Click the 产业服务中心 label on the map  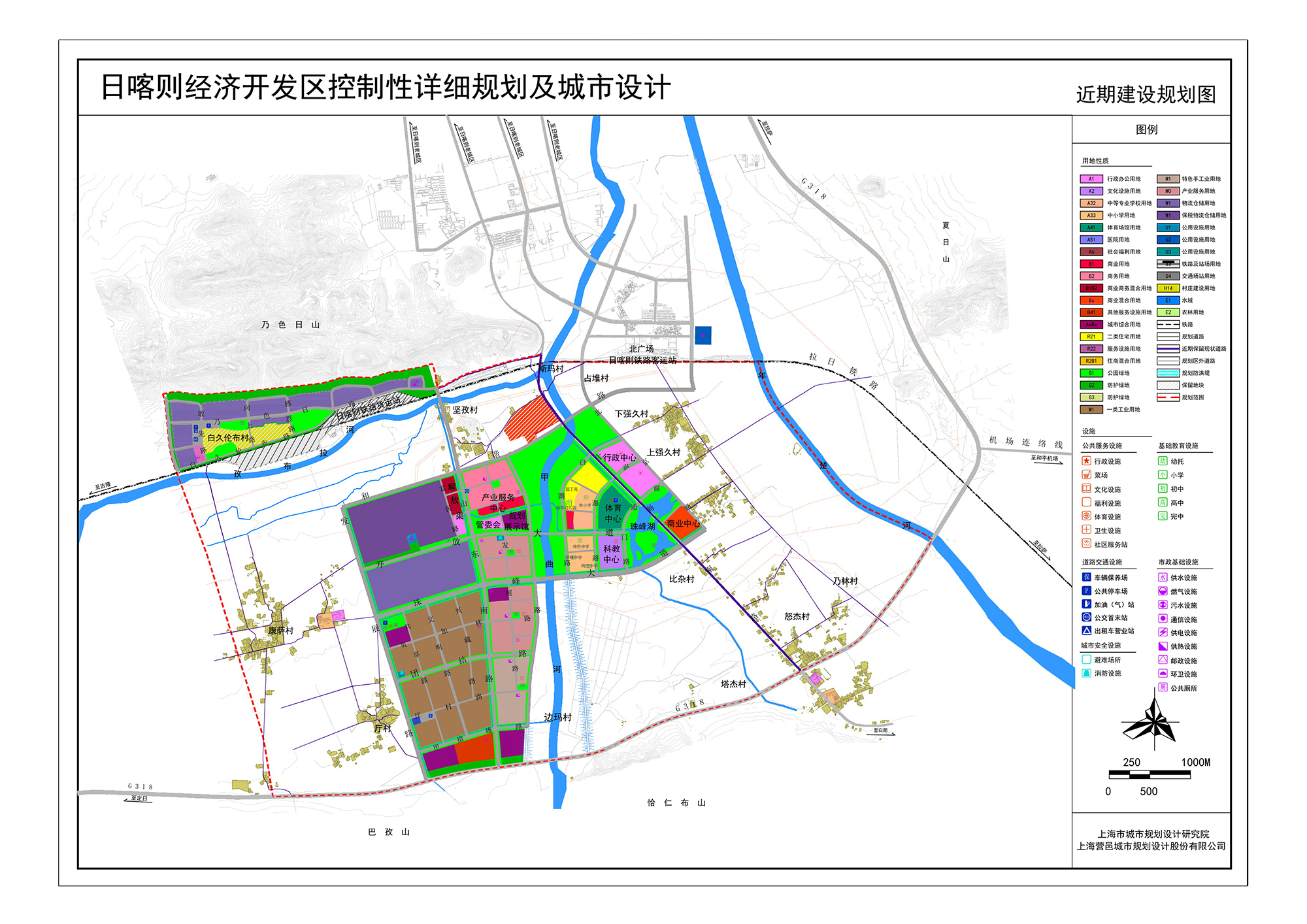(497, 502)
